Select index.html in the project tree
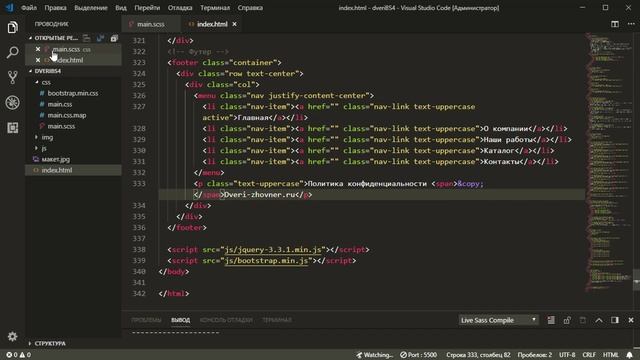This screenshot has width=640, height=360. pyautogui.click(x=57, y=170)
